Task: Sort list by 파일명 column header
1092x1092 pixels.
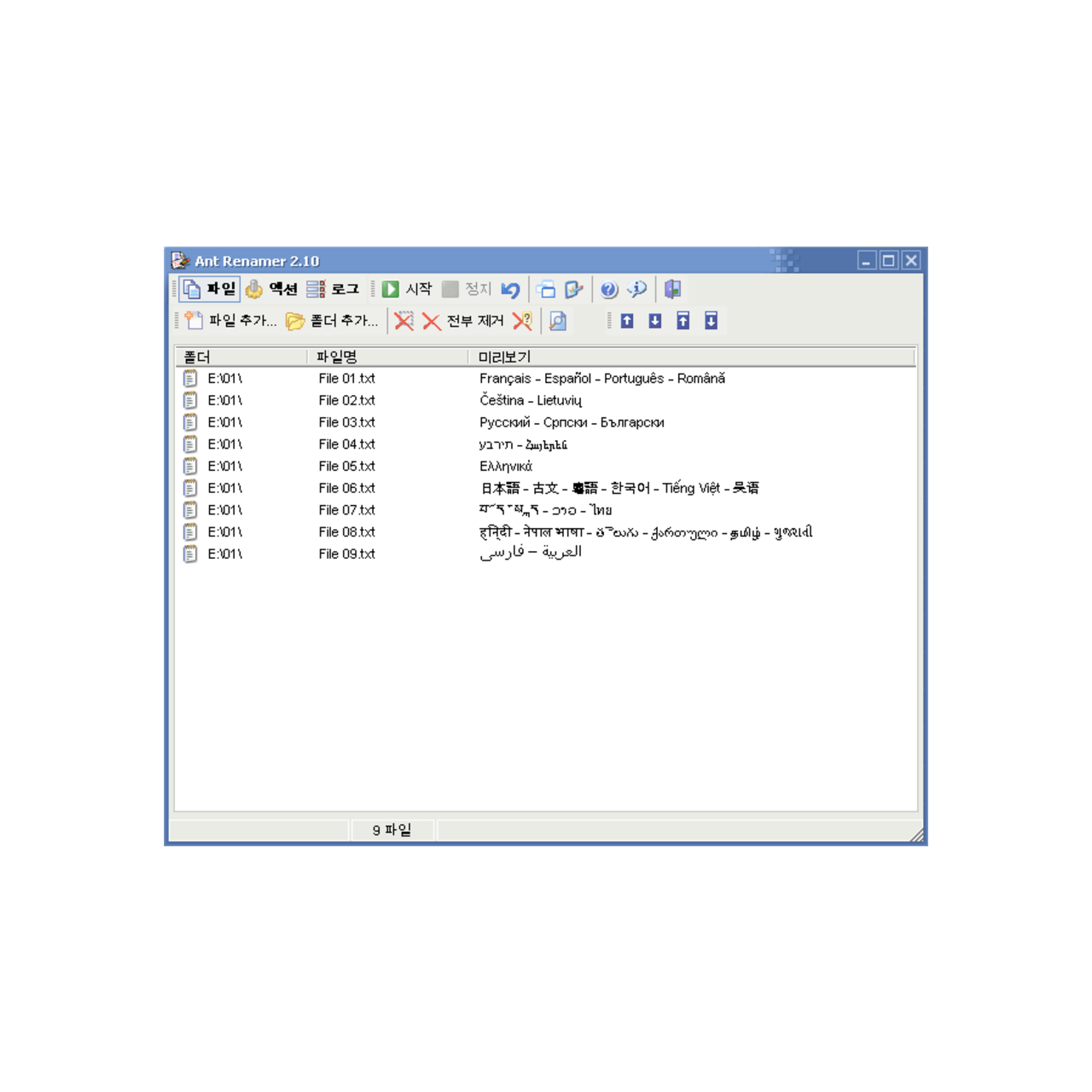Action: pos(386,357)
